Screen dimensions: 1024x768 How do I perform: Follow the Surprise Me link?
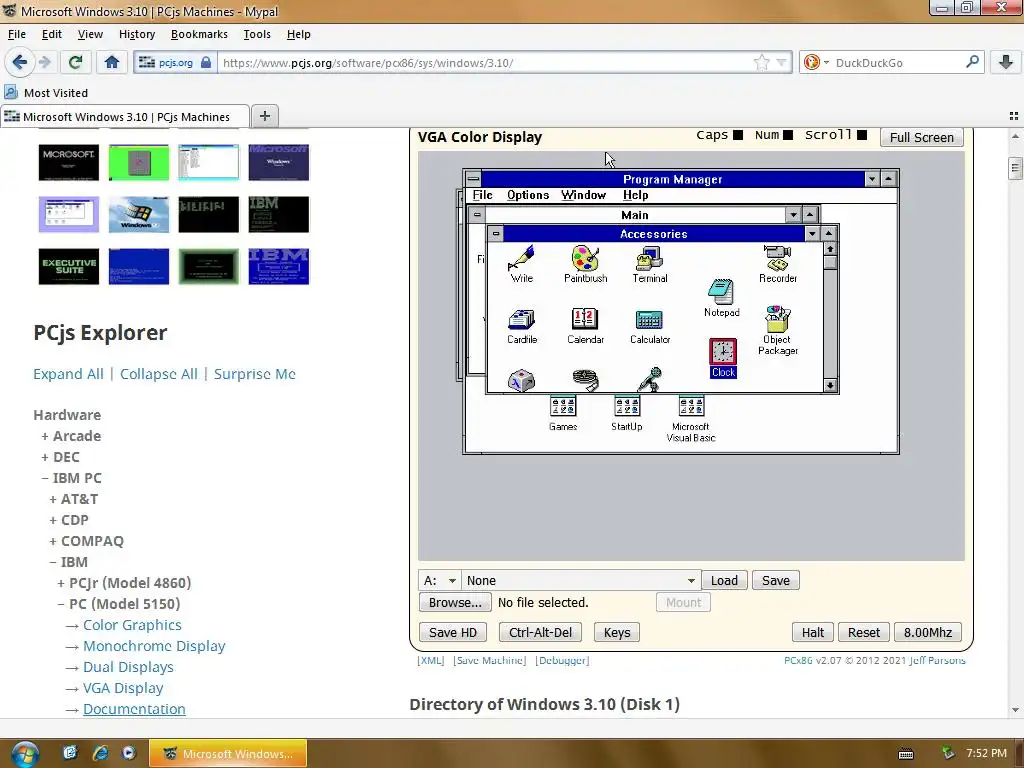(255, 374)
